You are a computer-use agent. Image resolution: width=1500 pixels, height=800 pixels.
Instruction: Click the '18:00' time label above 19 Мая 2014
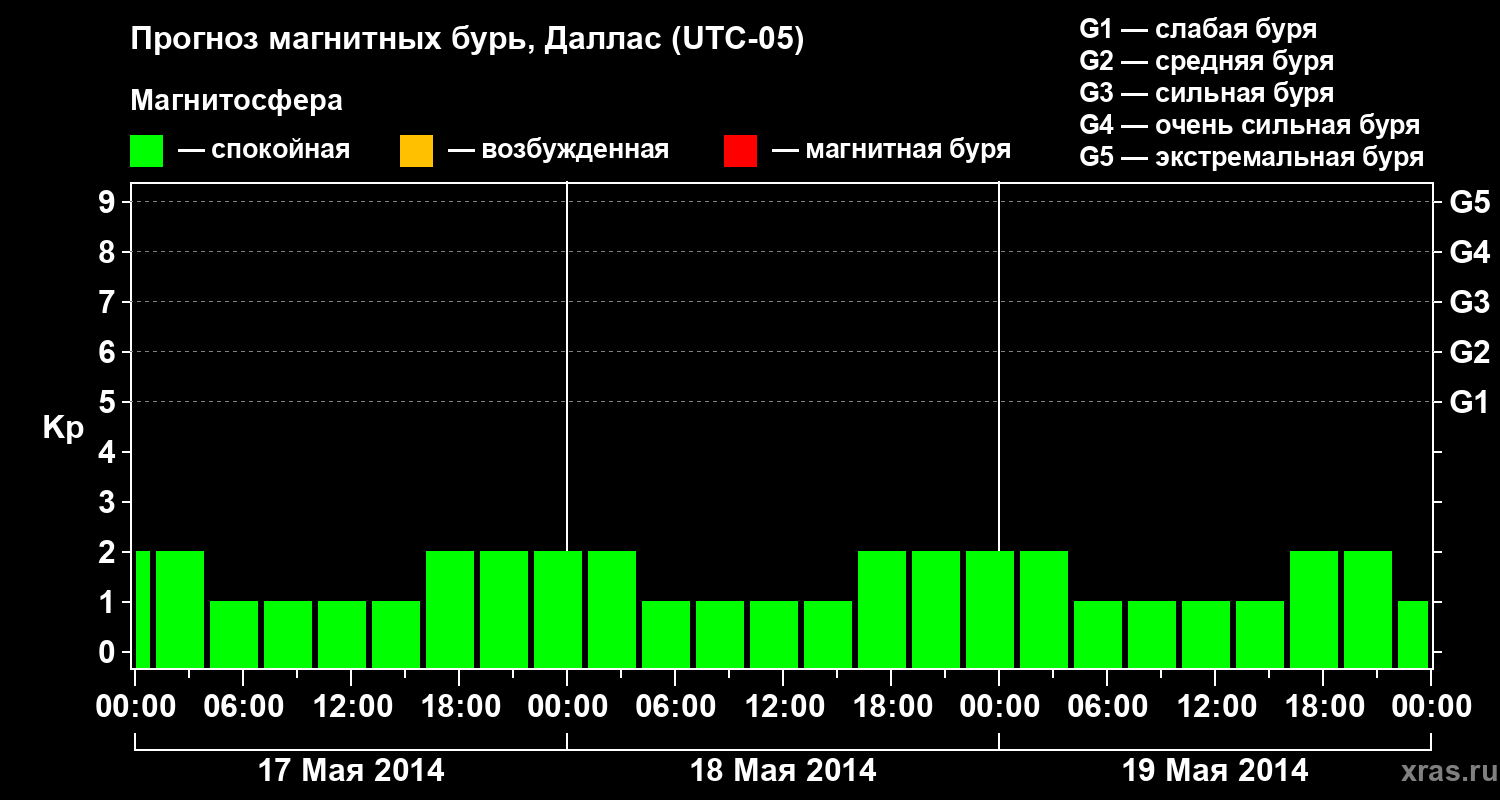click(x=1323, y=707)
